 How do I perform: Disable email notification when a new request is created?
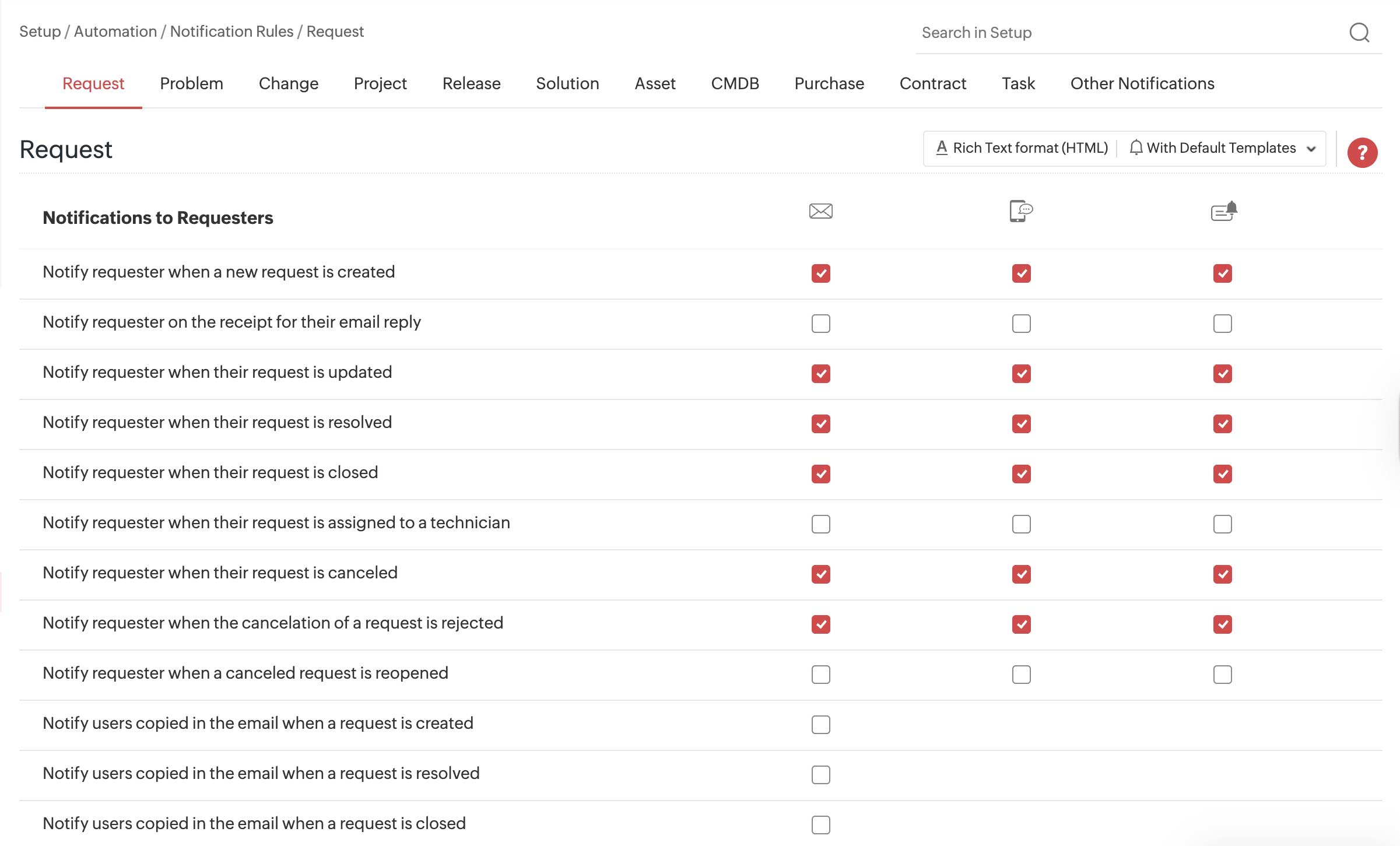pyautogui.click(x=821, y=273)
